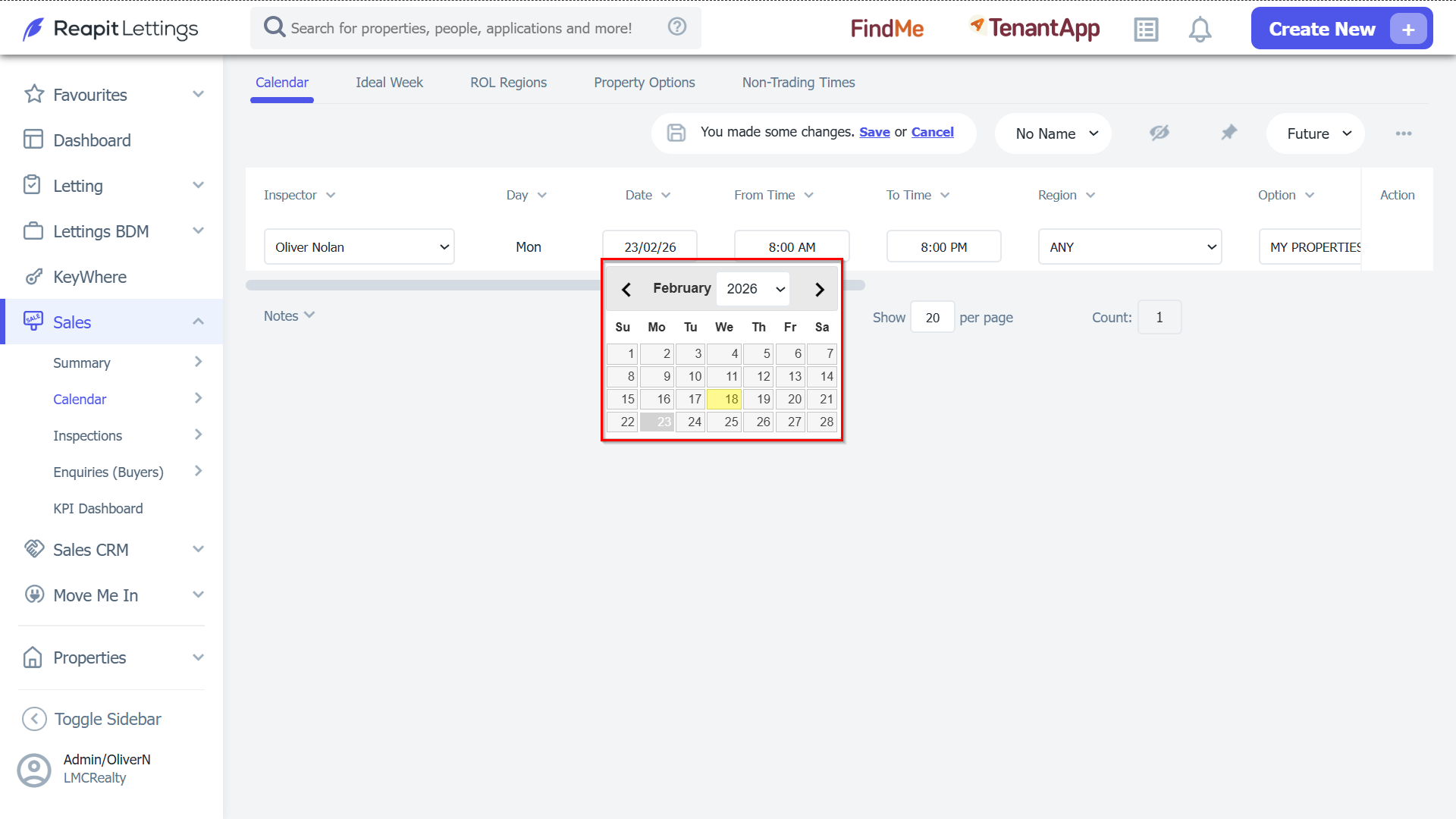Click the search magnifier icon
Screen dimensions: 1456x819
[x=274, y=27]
